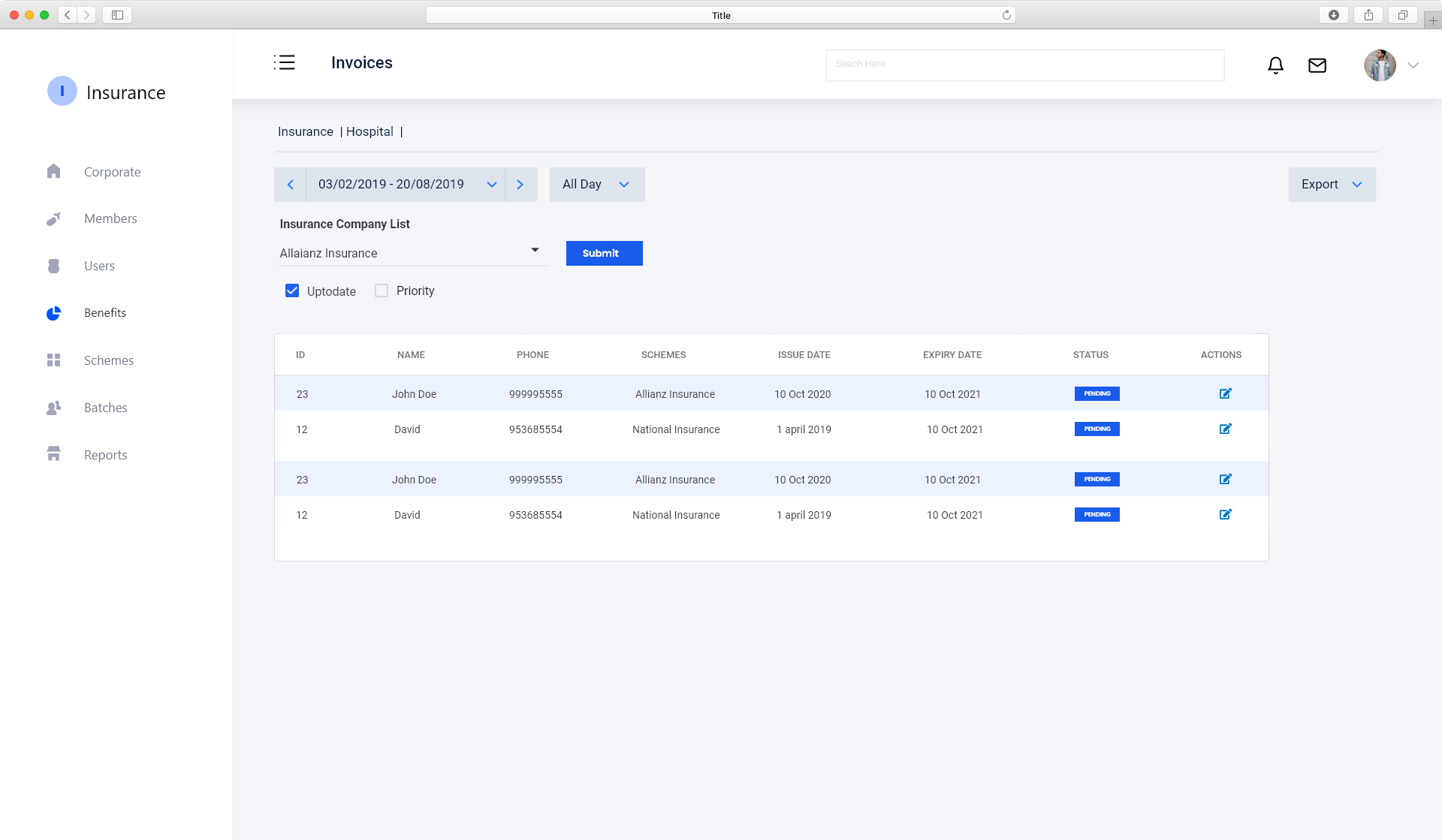
Task: Open the Reports menu item
Action: click(x=106, y=455)
